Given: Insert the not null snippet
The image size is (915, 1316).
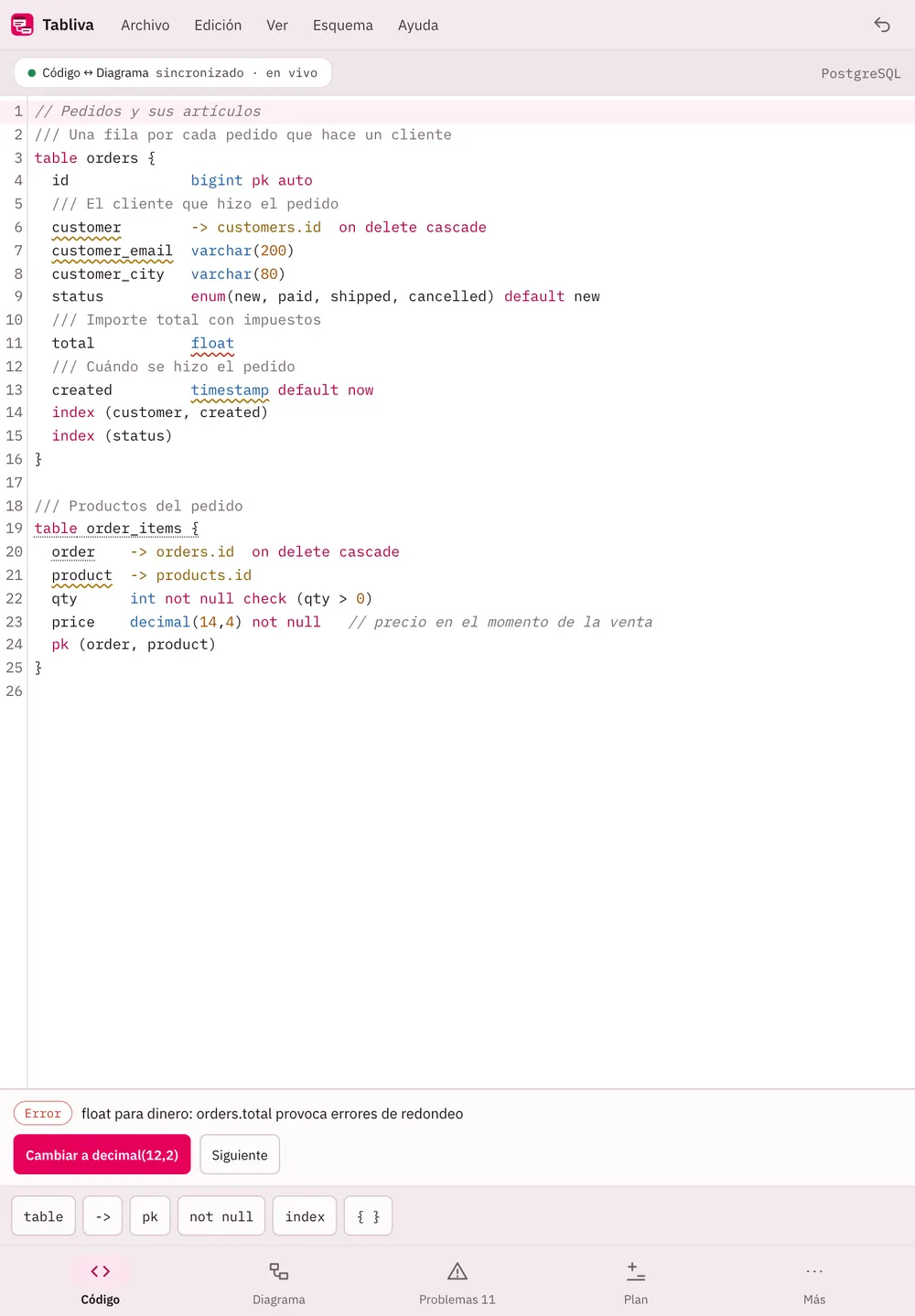Looking at the screenshot, I should point(221,1216).
